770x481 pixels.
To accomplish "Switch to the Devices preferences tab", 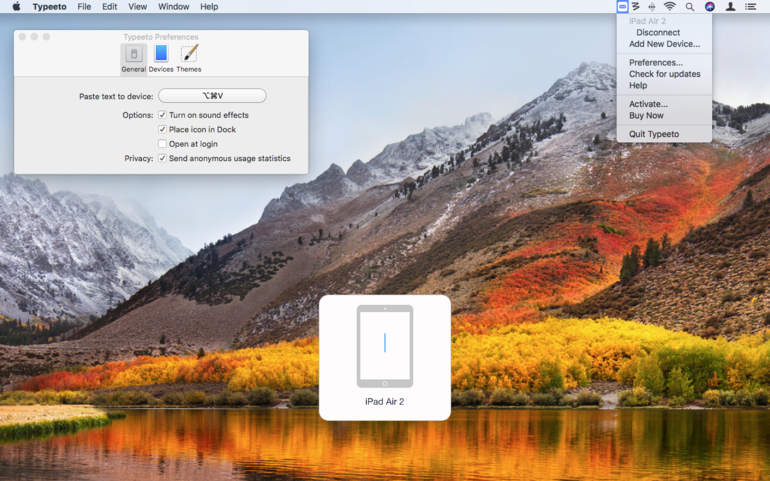I will (161, 58).
